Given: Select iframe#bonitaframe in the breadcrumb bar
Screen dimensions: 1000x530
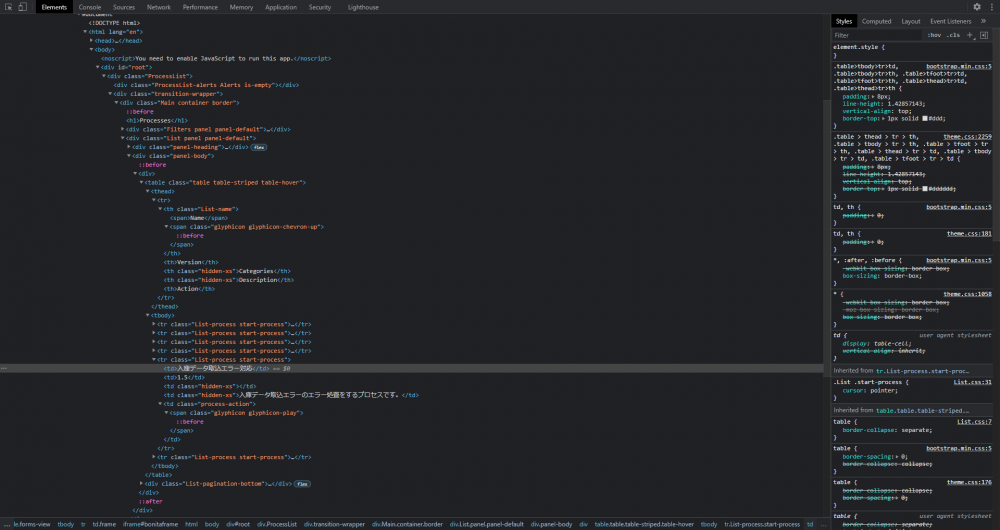Looking at the screenshot, I should tap(151, 524).
